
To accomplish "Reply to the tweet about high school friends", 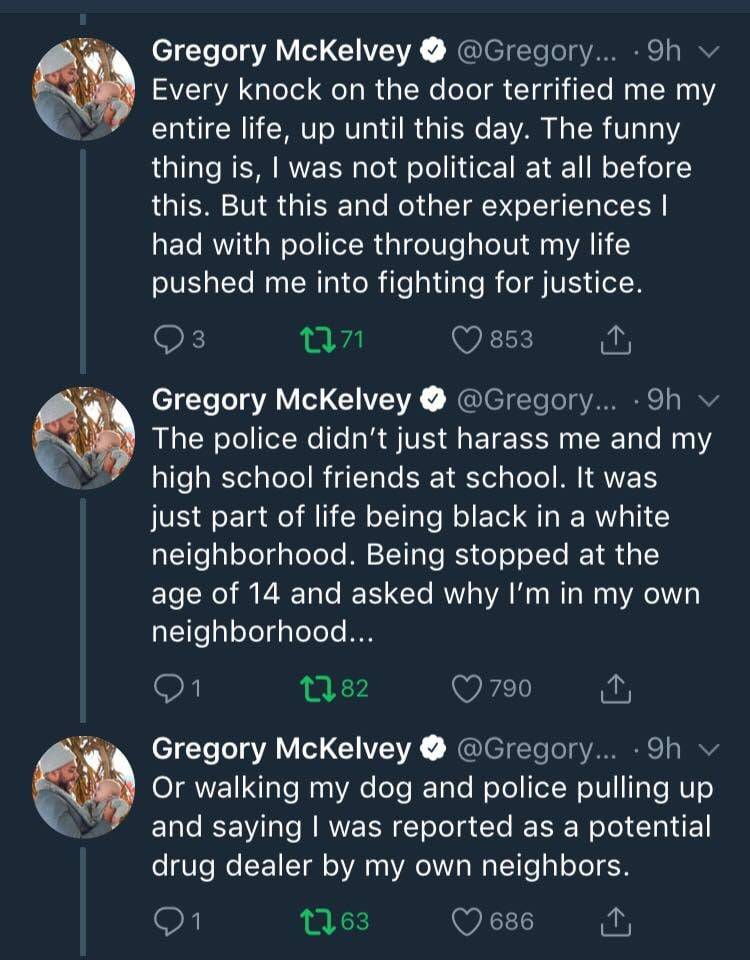I will [168, 688].
